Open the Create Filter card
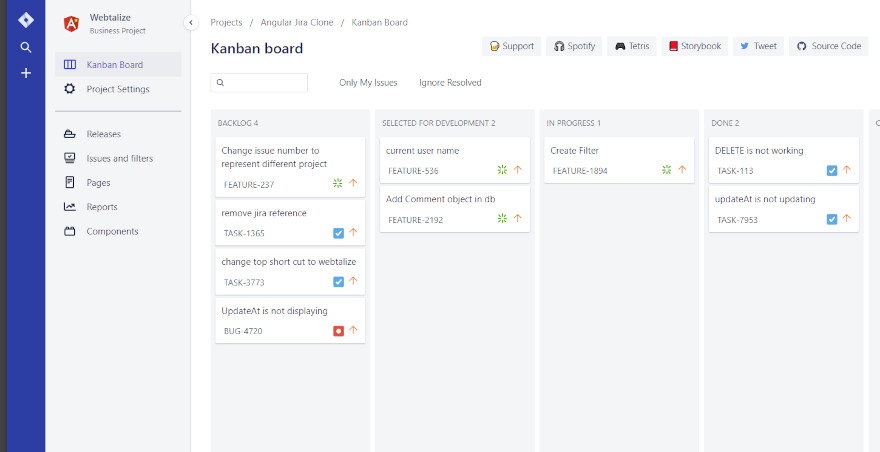This screenshot has width=880, height=452. coord(619,160)
